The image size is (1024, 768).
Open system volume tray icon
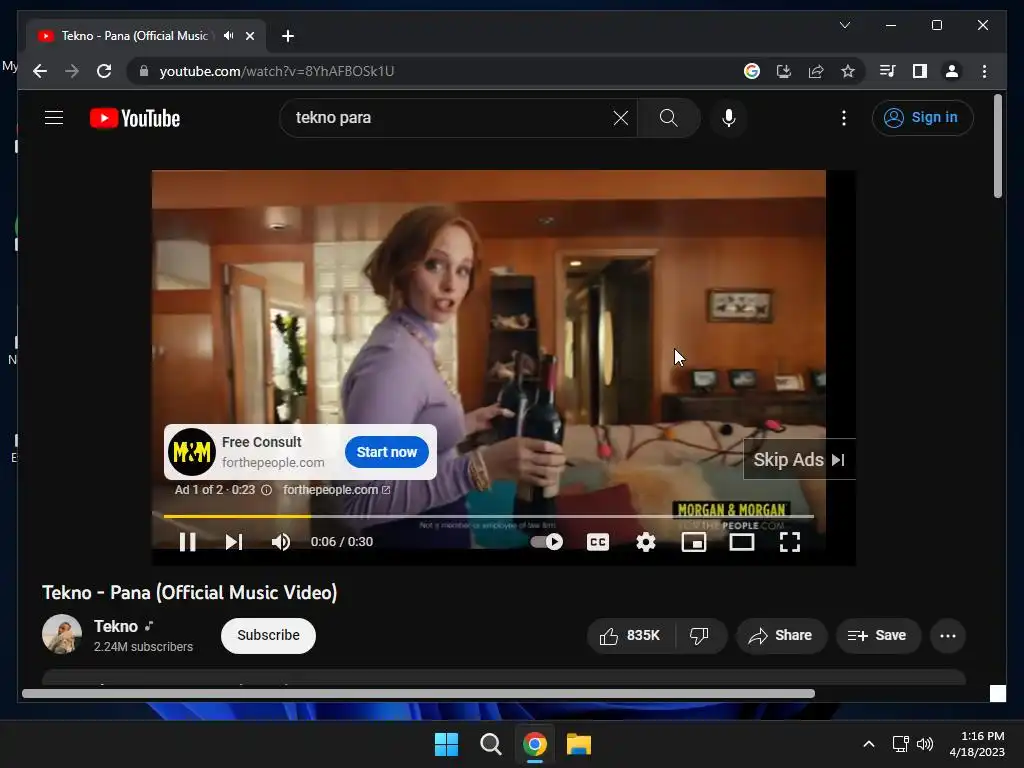tap(925, 744)
